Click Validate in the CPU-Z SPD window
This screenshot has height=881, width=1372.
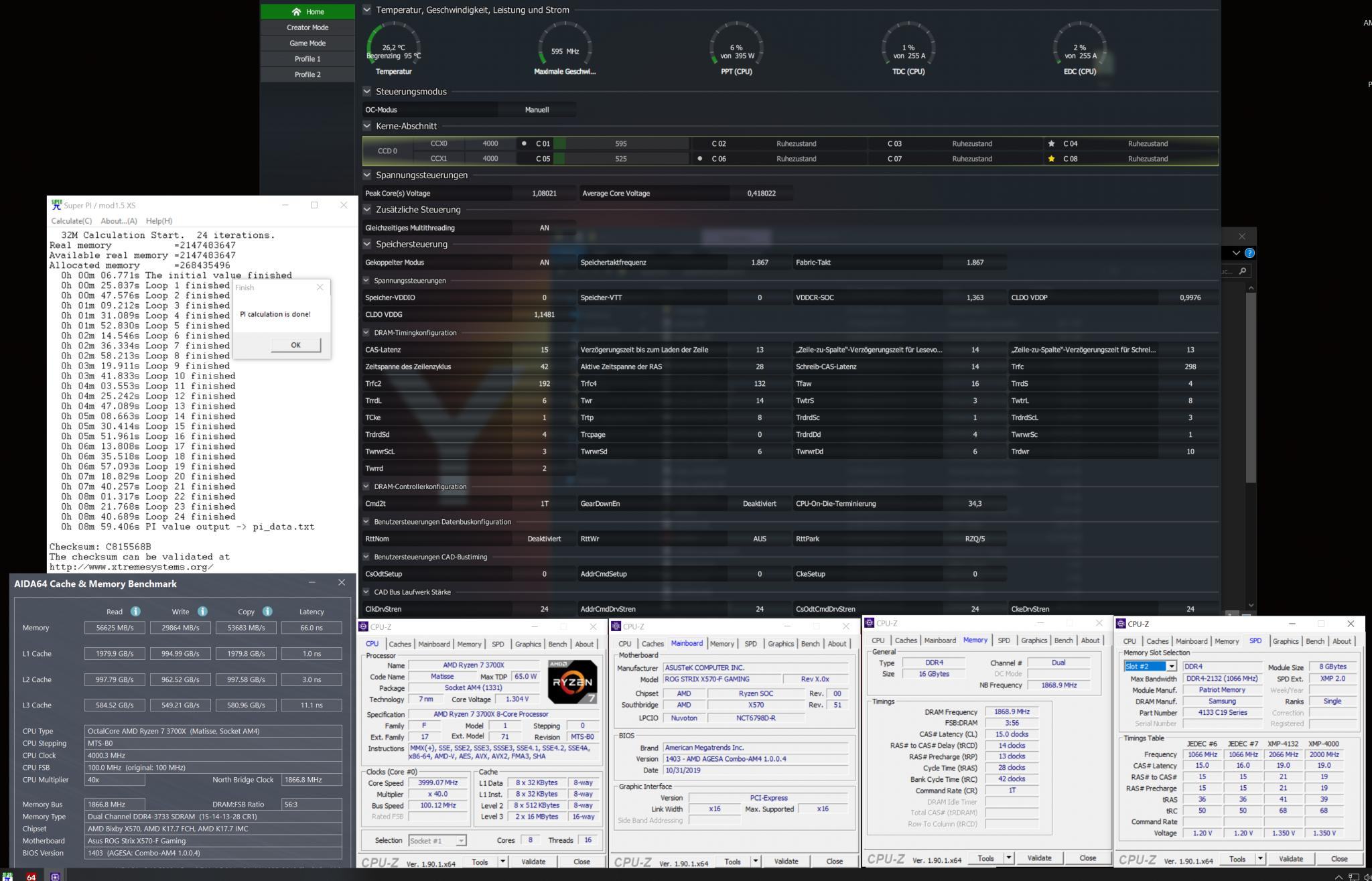click(x=1290, y=859)
